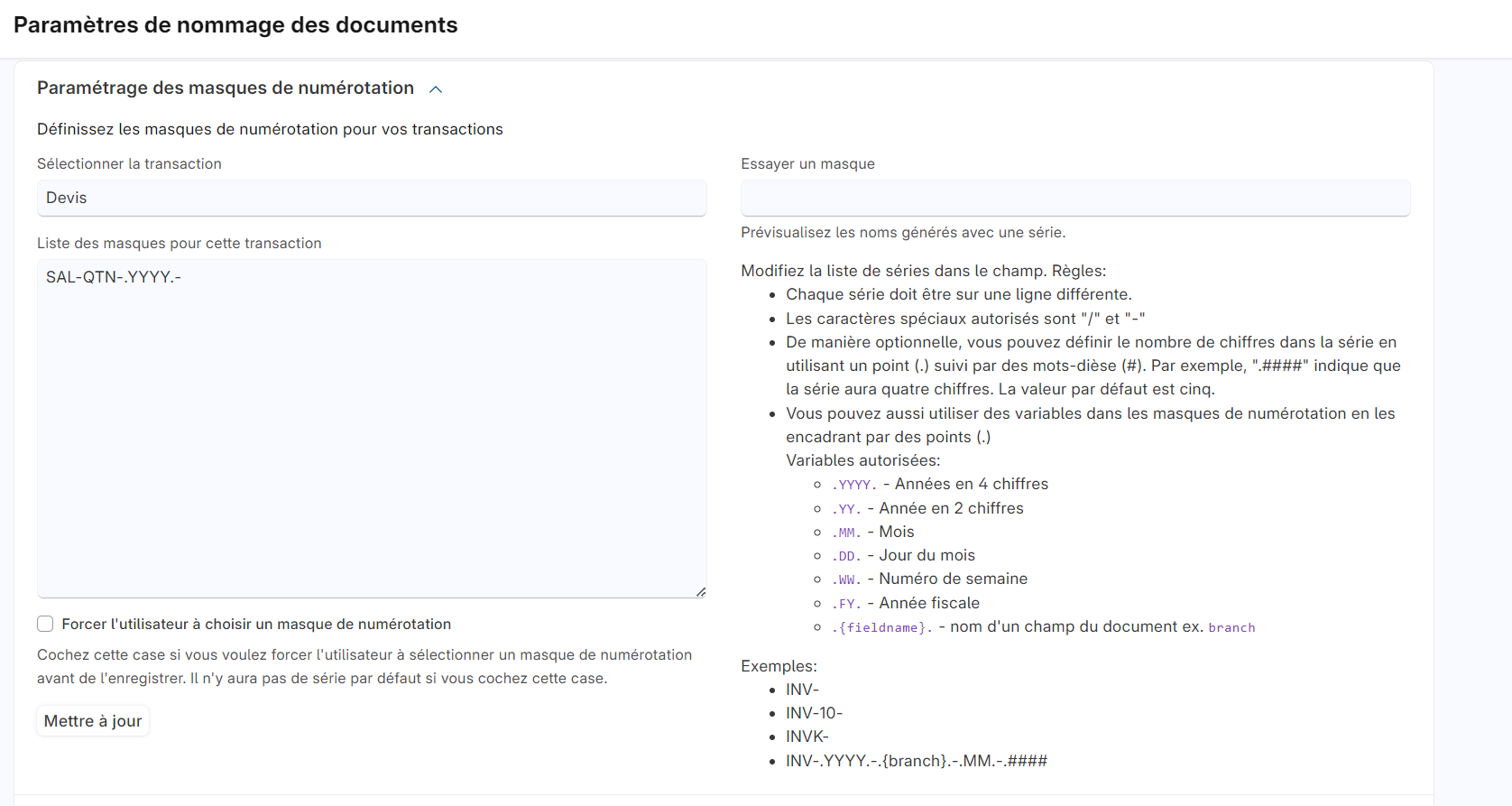Click the .YY. variable code

point(846,509)
